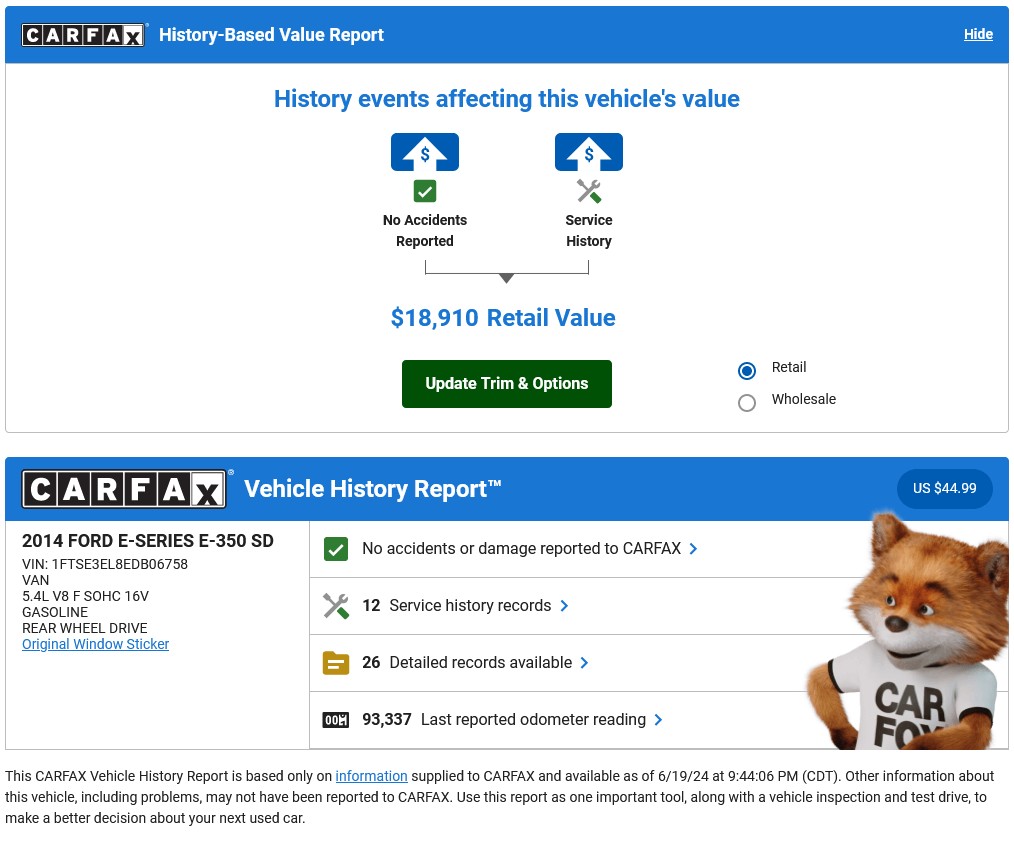
Task: Expand the Detailed records available chevron
Action: click(585, 663)
